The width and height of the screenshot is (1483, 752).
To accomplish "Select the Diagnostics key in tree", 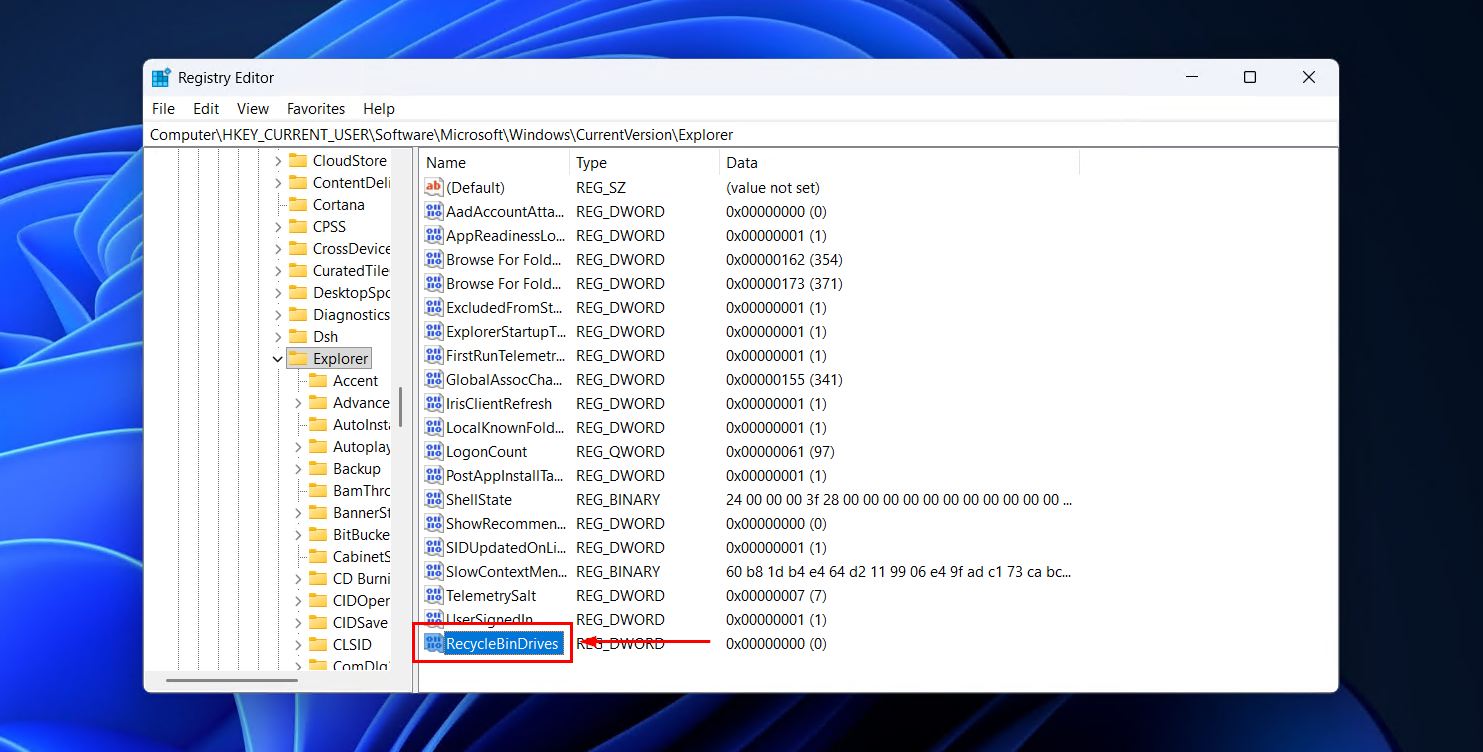I will click(350, 314).
